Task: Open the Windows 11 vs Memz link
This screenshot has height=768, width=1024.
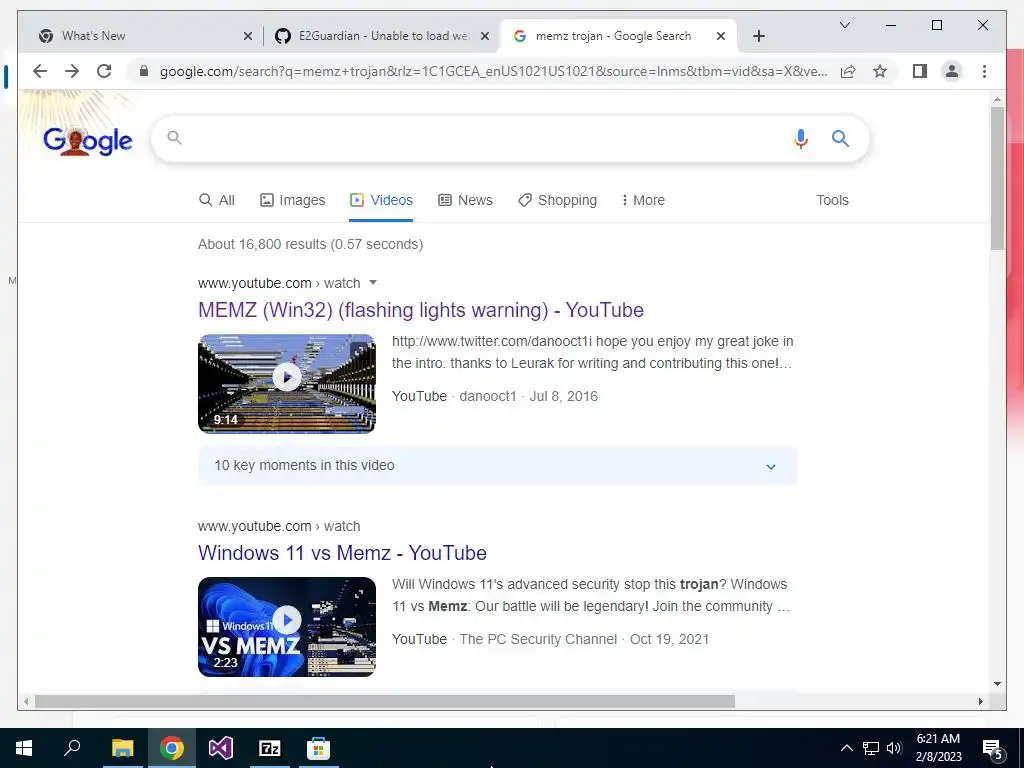Action: point(342,553)
